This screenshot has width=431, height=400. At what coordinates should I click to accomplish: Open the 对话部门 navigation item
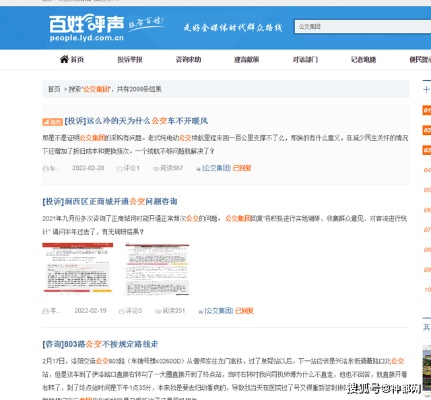pyautogui.click(x=305, y=60)
